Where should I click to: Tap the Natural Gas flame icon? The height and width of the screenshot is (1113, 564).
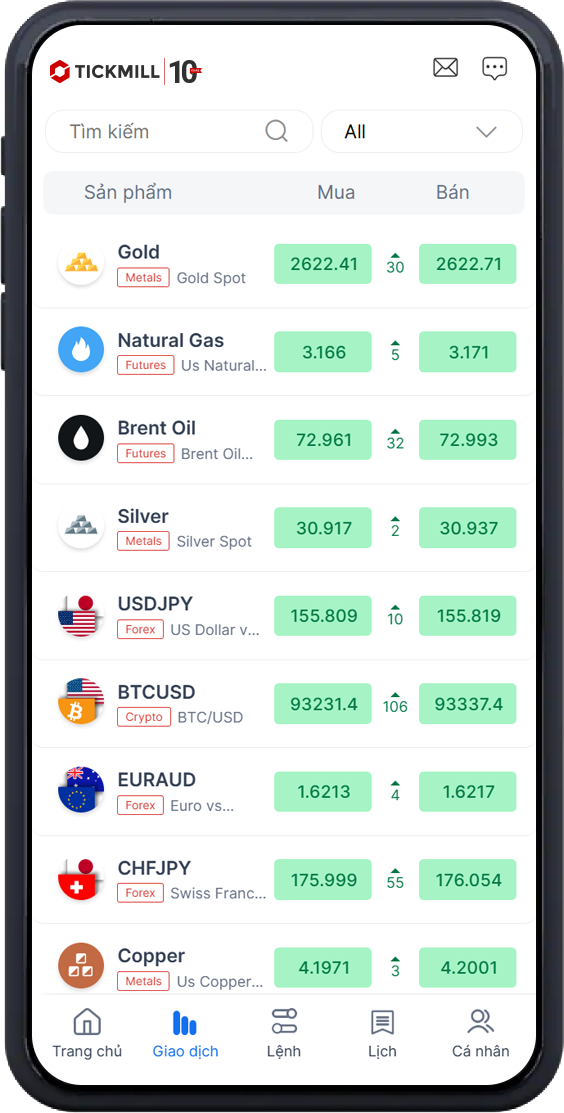pos(81,351)
